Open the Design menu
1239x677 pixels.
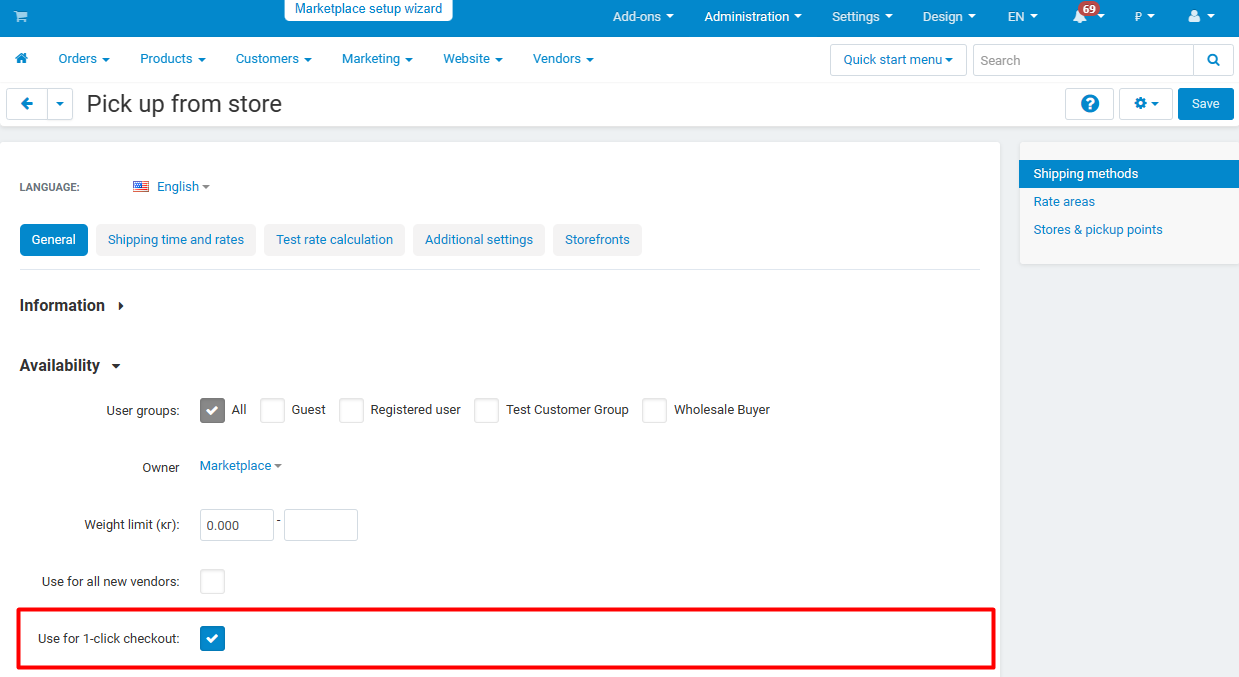click(949, 17)
